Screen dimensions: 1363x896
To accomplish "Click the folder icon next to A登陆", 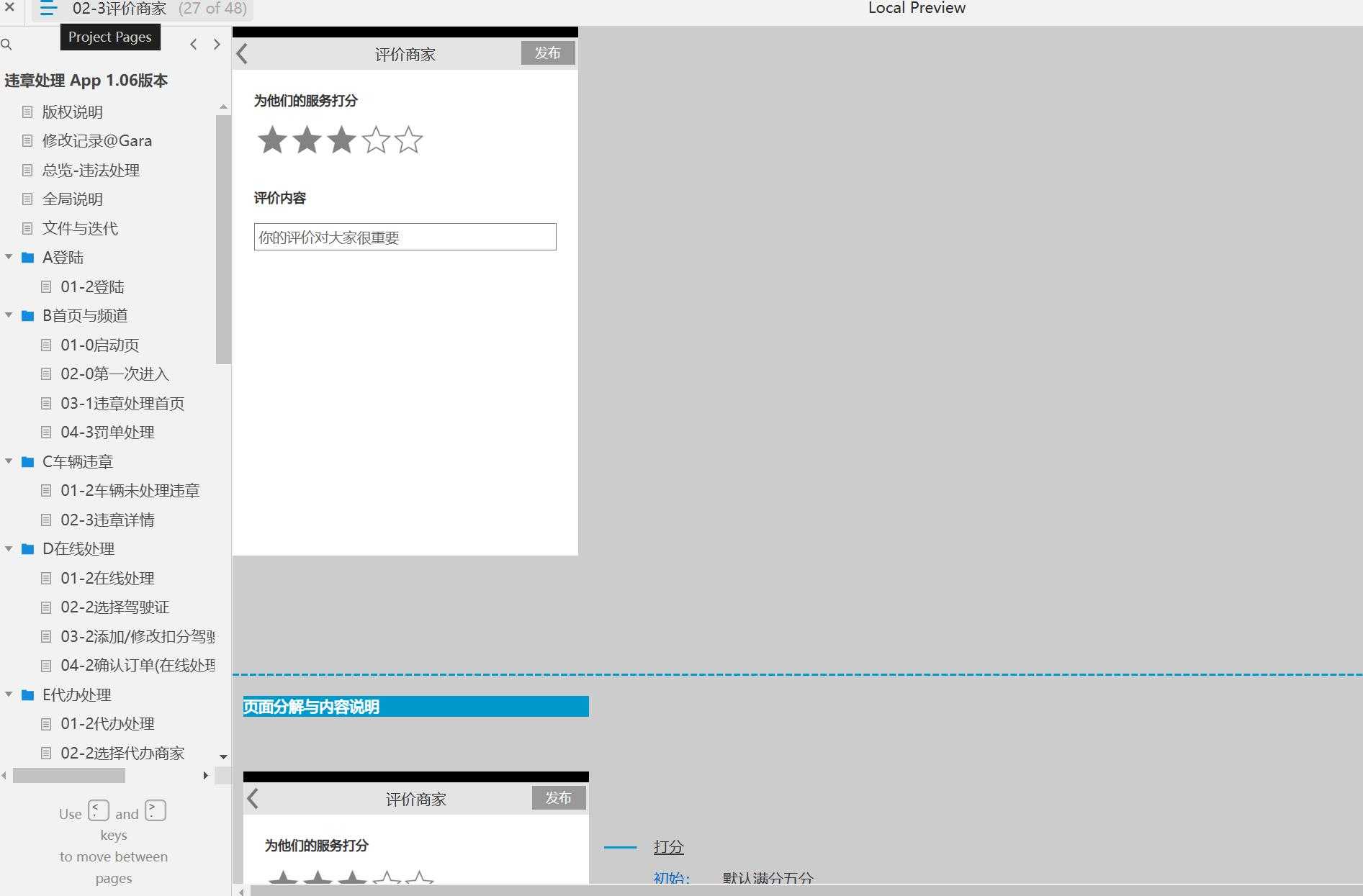I will (x=27, y=257).
